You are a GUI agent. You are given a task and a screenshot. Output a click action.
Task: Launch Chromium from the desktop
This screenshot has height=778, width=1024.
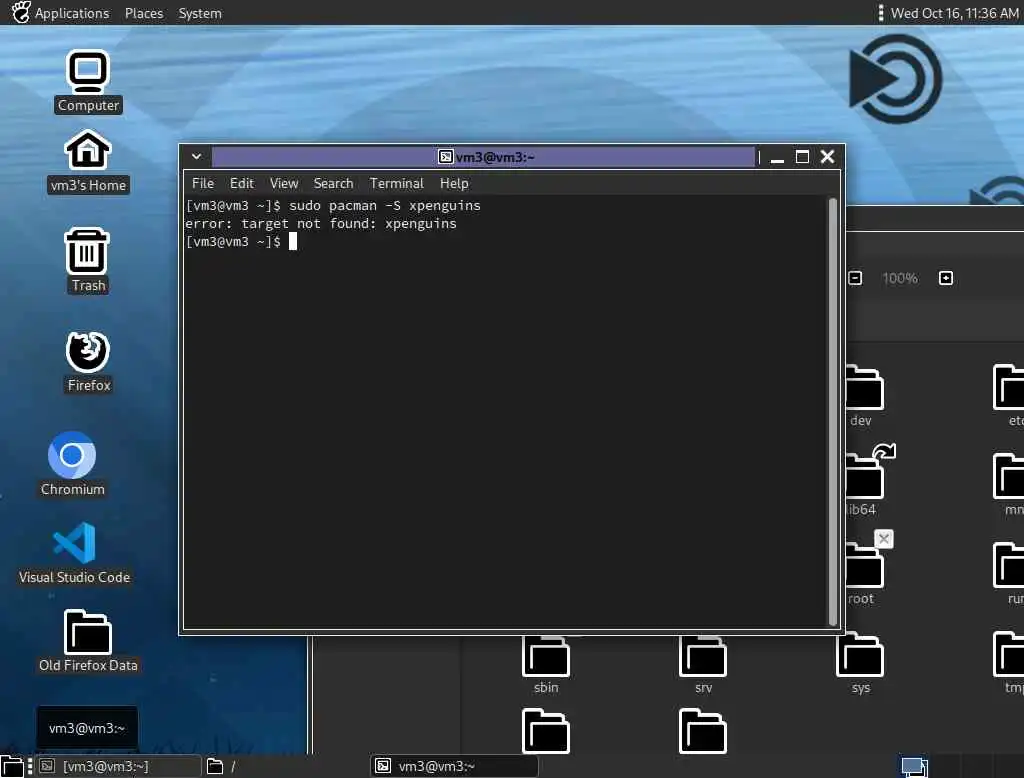pos(72,463)
